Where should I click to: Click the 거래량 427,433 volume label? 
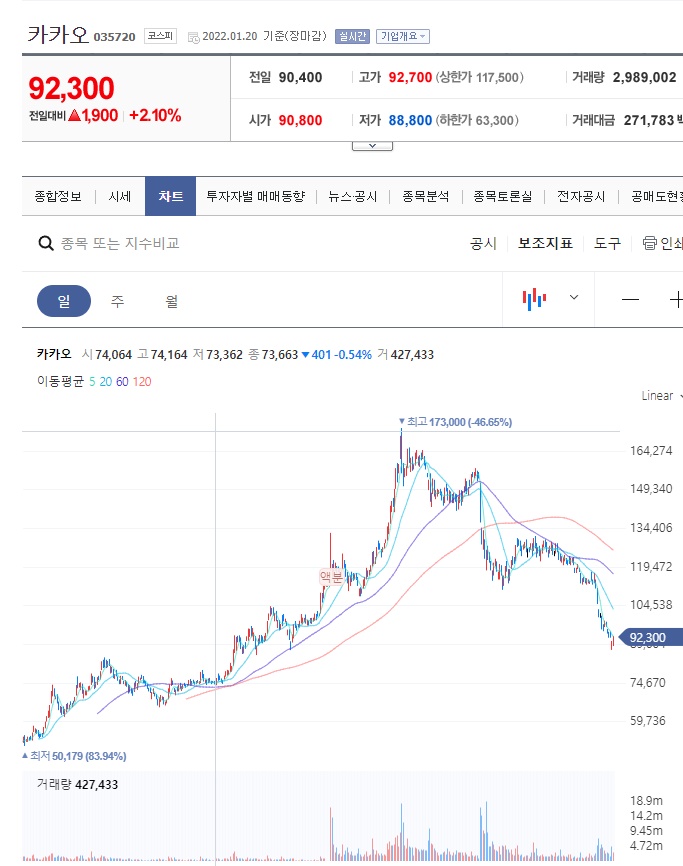(x=77, y=784)
